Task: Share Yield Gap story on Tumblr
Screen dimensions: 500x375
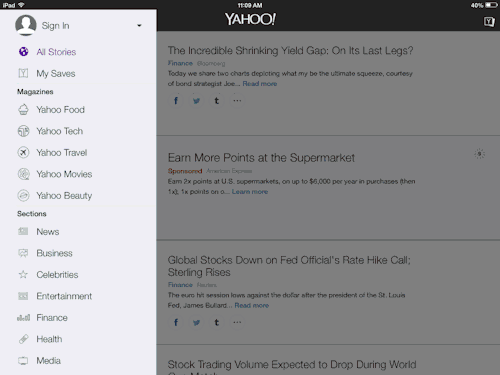Action: click(x=217, y=101)
